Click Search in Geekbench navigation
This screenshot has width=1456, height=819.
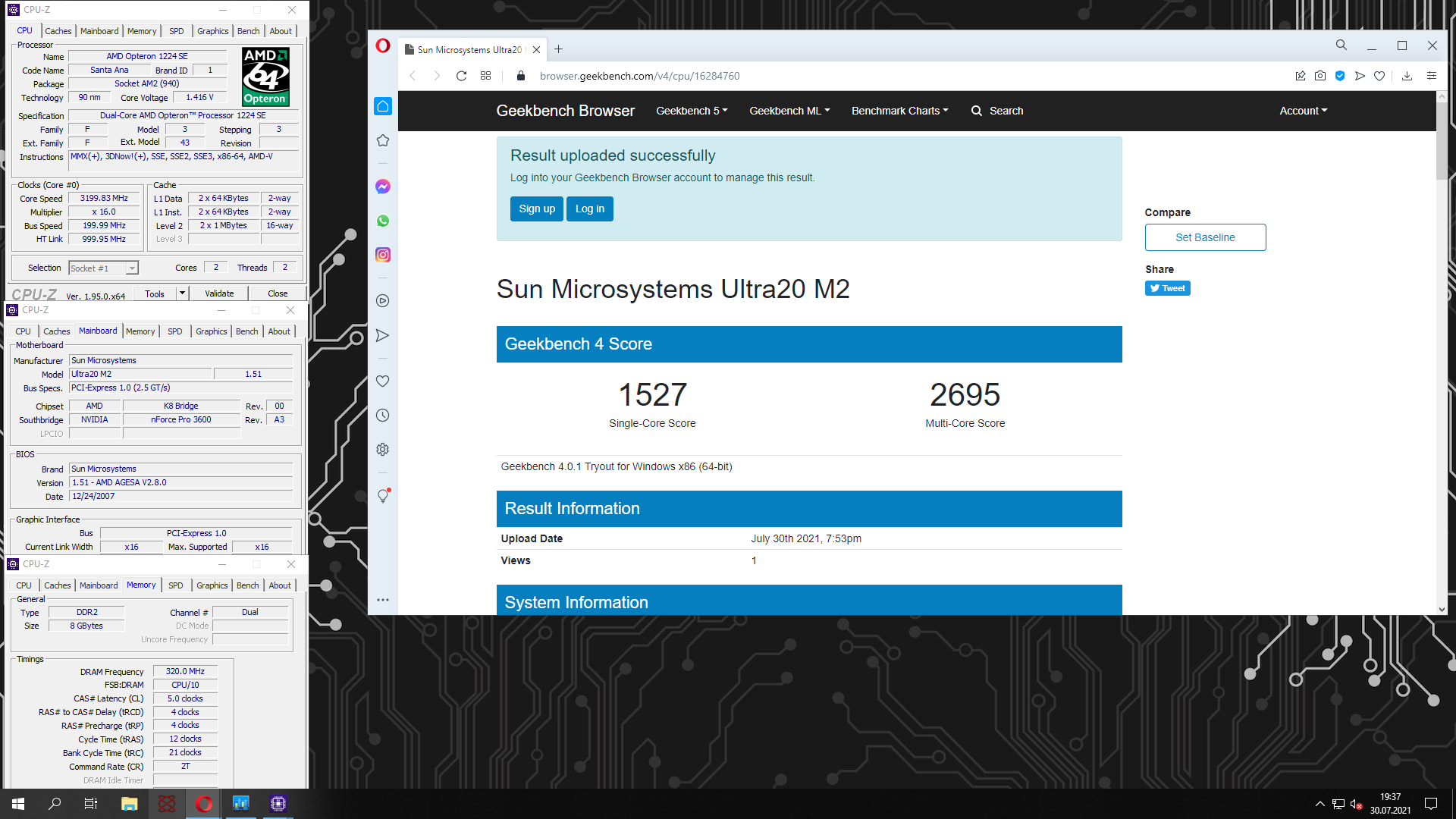click(997, 111)
